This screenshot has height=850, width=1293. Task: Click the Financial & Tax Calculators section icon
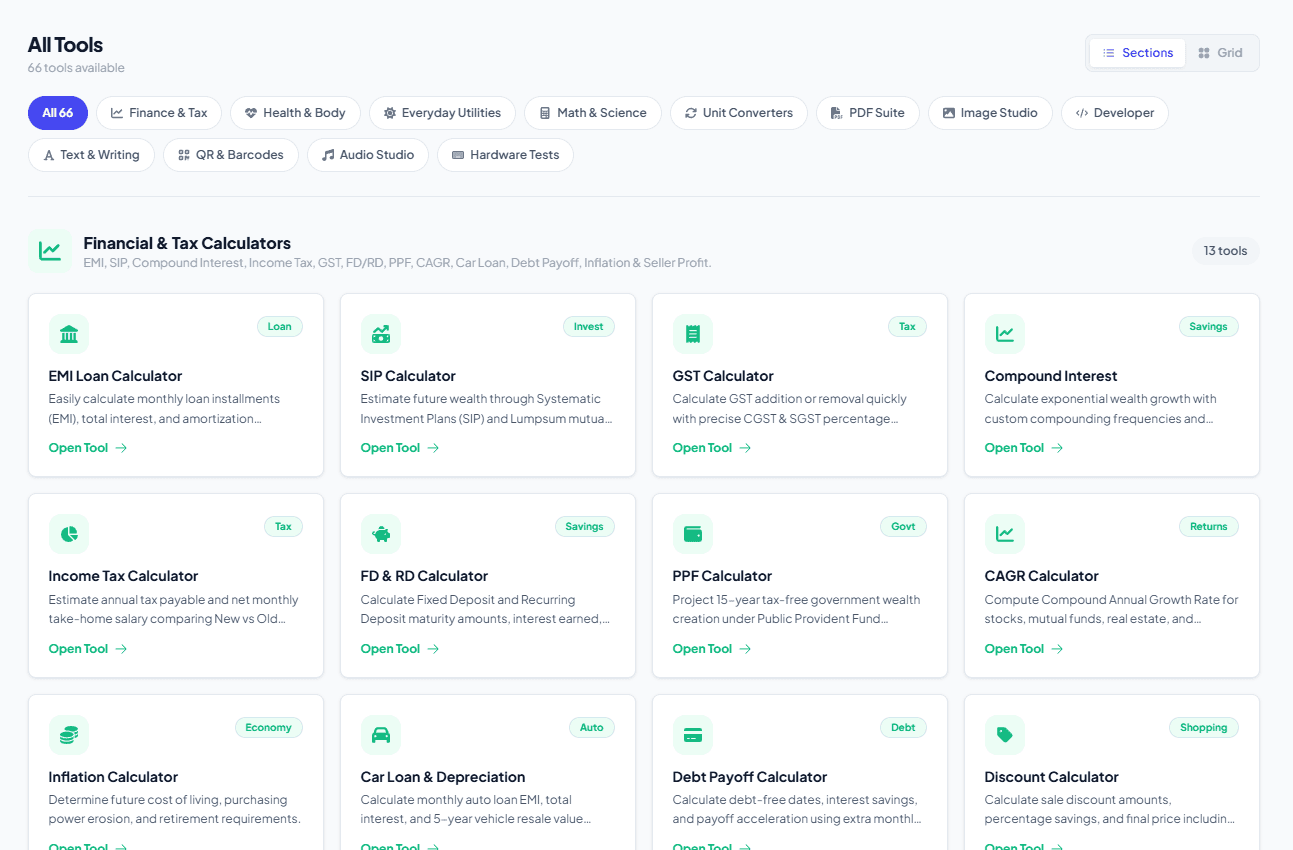point(50,251)
